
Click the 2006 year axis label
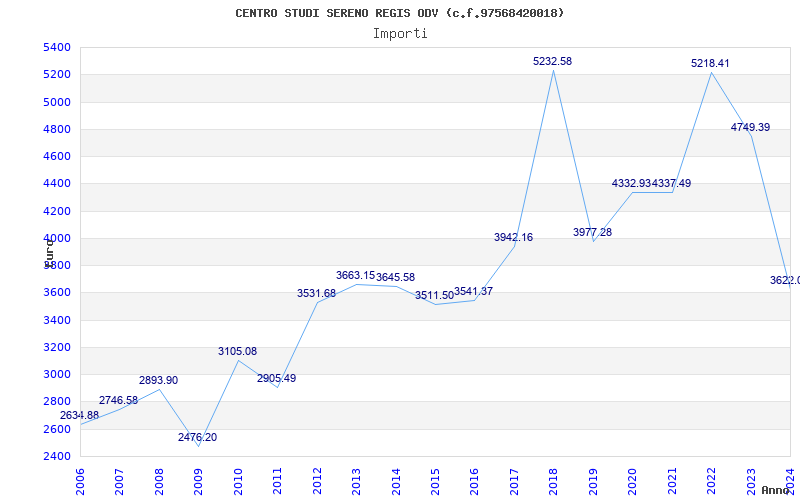pos(80,479)
